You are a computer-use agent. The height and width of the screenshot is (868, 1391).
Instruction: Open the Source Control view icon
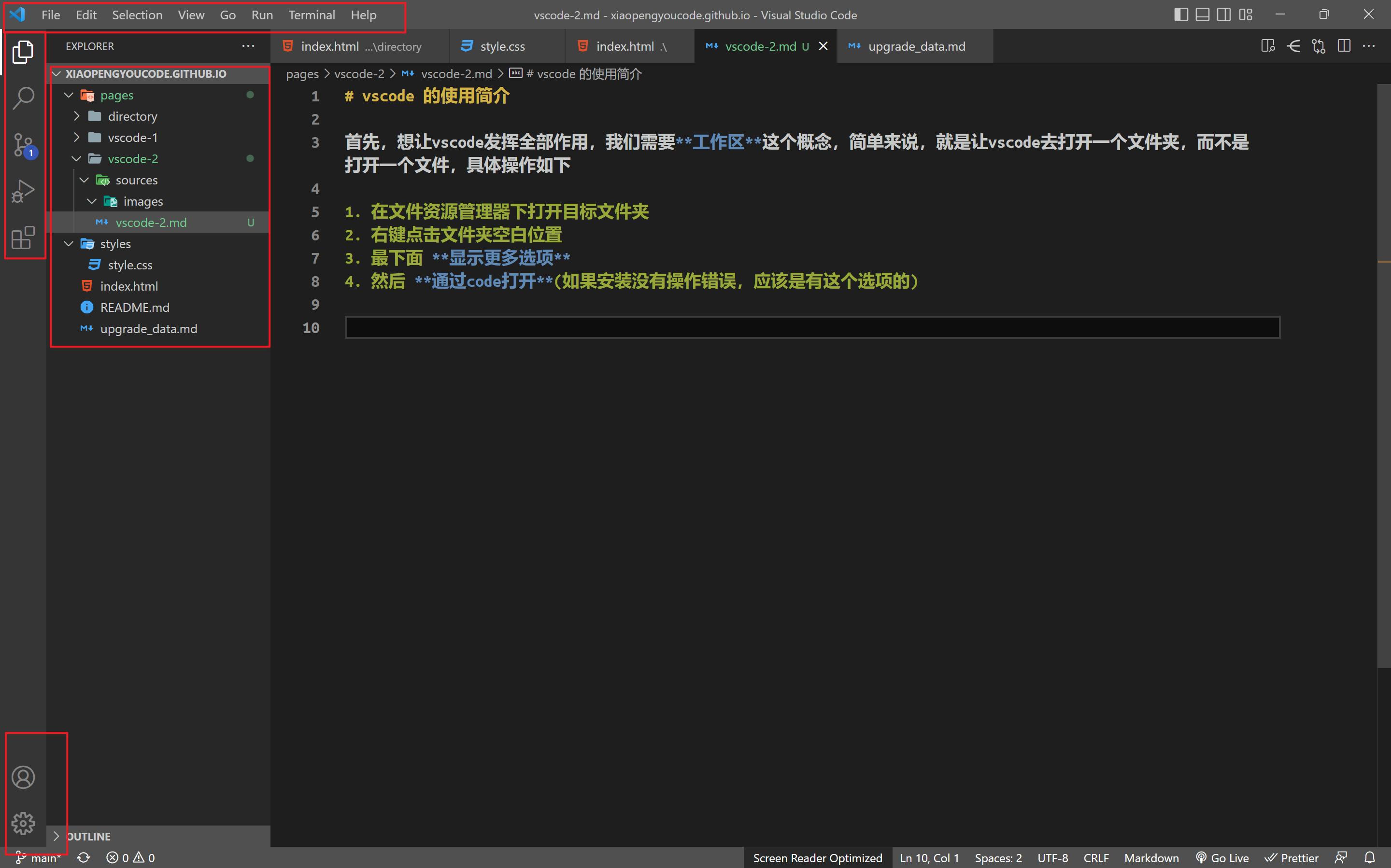click(x=24, y=145)
